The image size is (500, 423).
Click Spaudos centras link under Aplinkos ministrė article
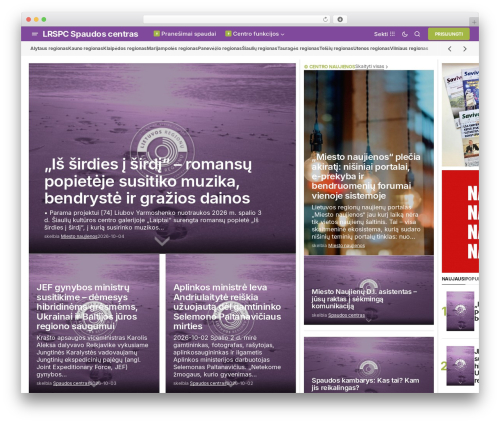208,383
